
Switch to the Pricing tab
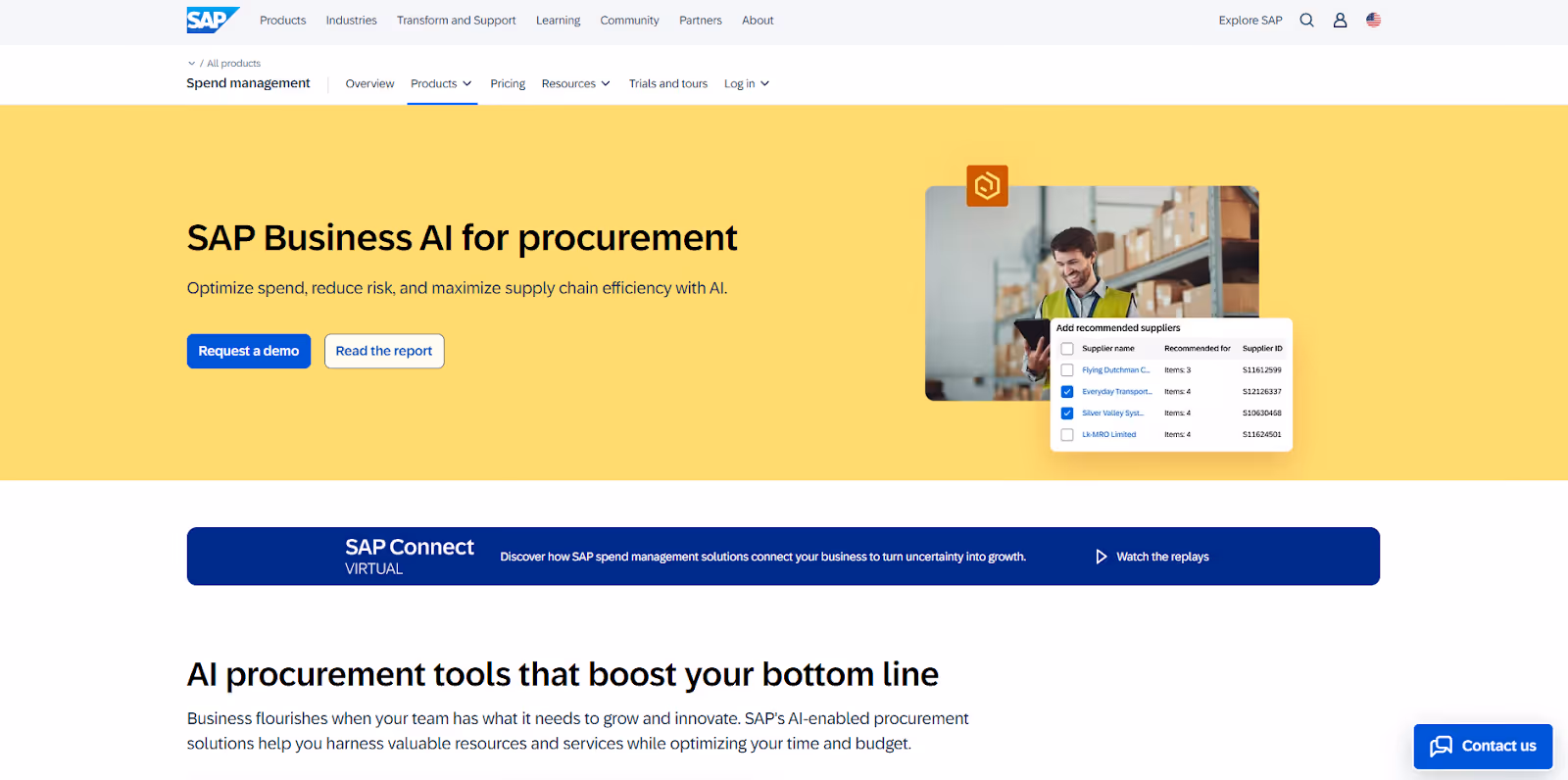point(508,83)
